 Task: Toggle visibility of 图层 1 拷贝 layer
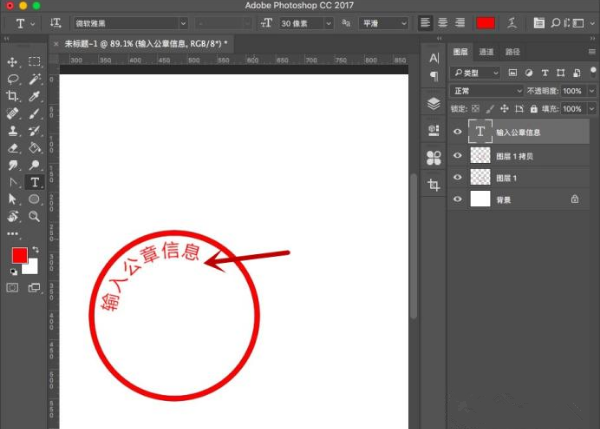pyautogui.click(x=458, y=155)
